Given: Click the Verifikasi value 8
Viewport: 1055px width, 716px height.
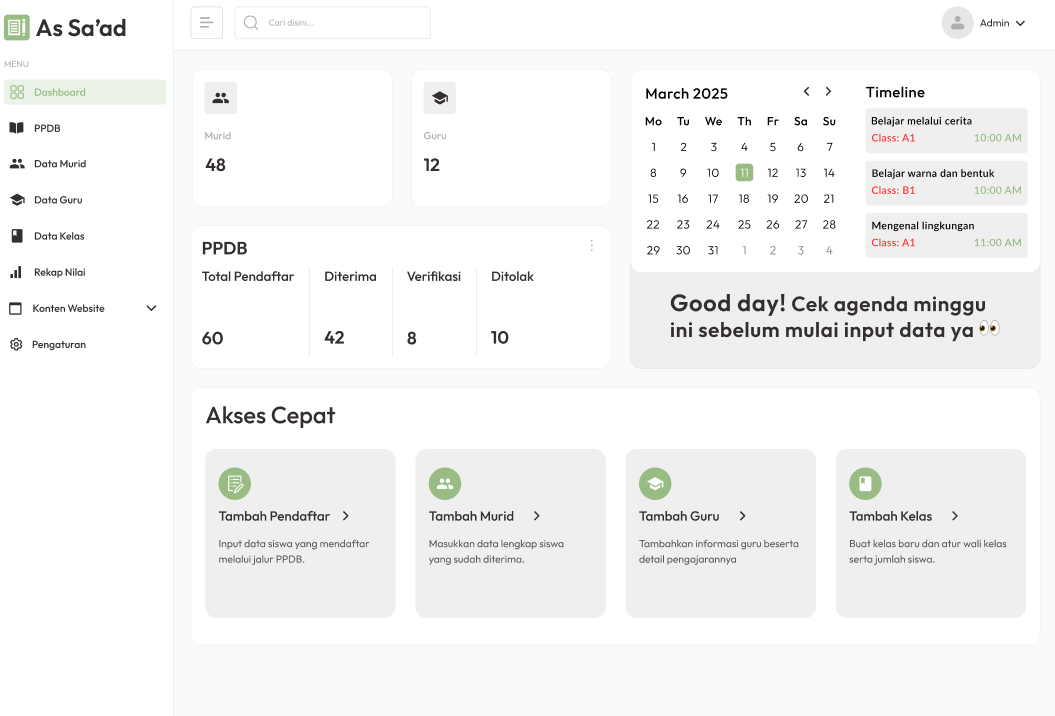Looking at the screenshot, I should click(412, 338).
